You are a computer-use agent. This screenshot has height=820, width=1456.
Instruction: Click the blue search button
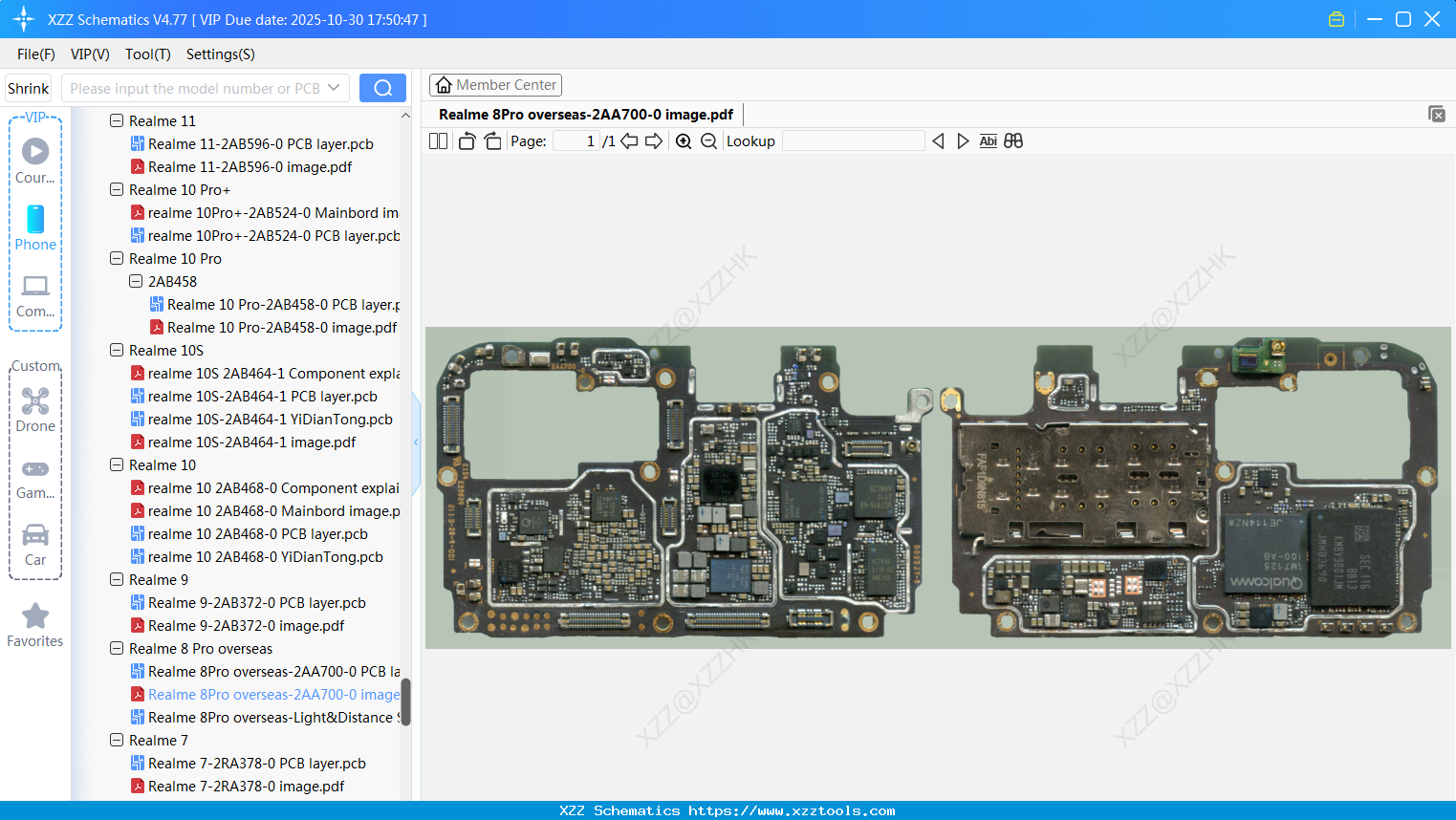click(x=382, y=88)
